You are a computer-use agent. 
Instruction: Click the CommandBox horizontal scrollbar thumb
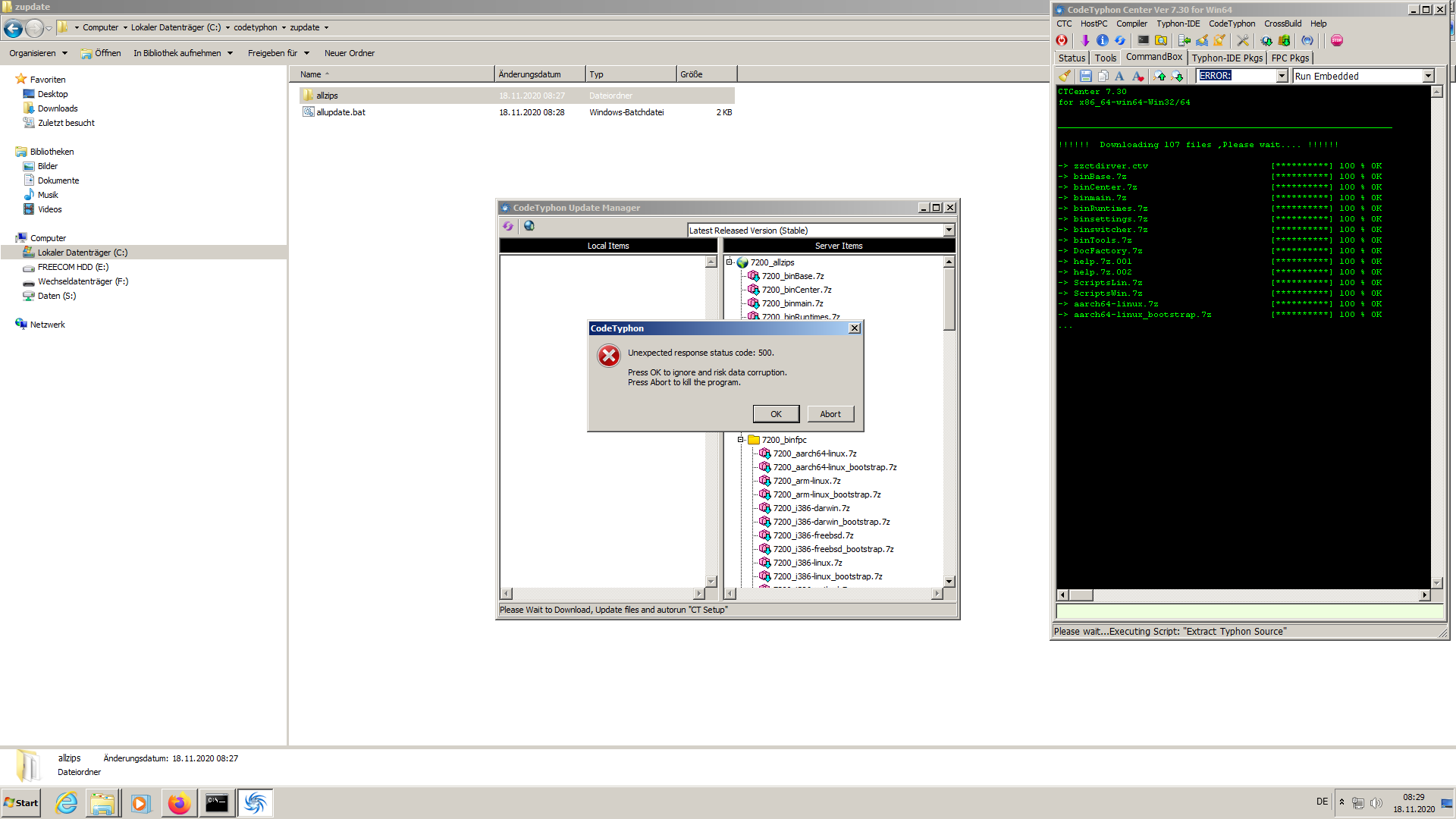[x=1081, y=595]
